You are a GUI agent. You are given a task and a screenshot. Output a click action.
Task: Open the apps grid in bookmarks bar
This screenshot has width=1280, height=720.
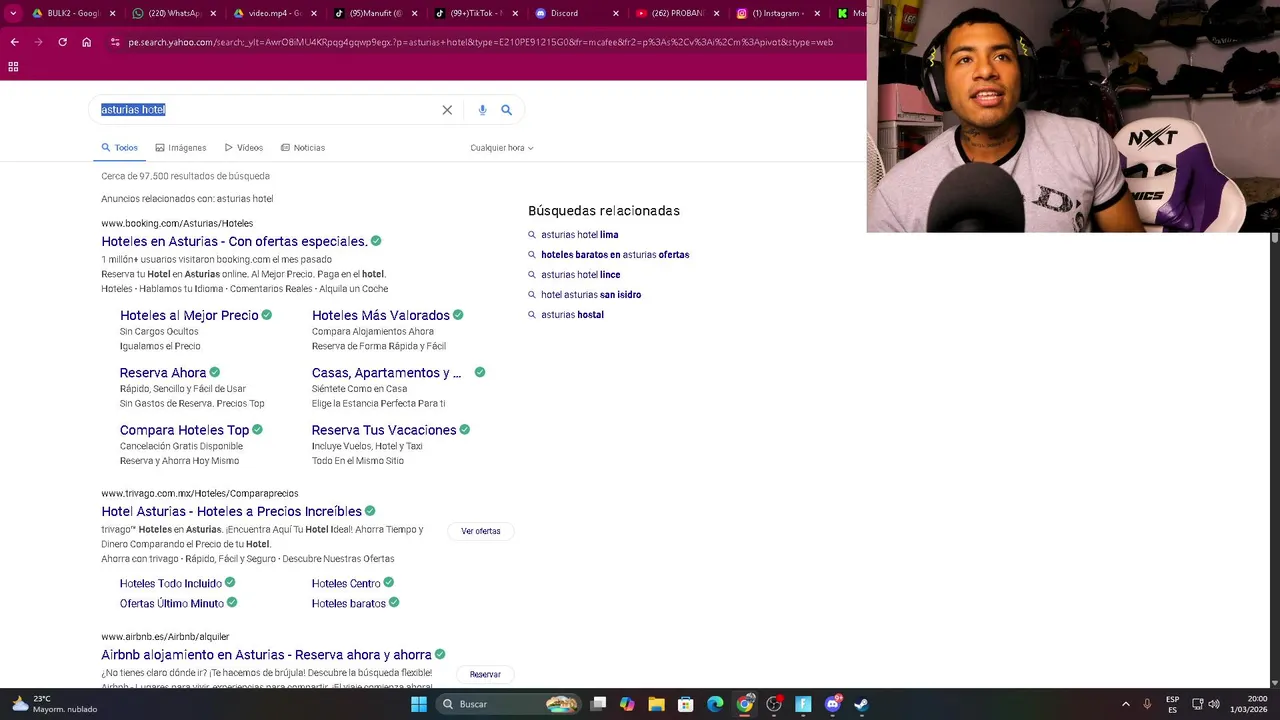(13, 67)
